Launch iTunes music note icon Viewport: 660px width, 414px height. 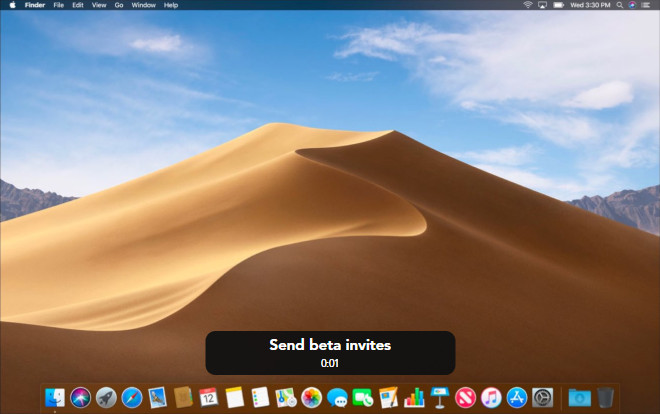pos(491,398)
